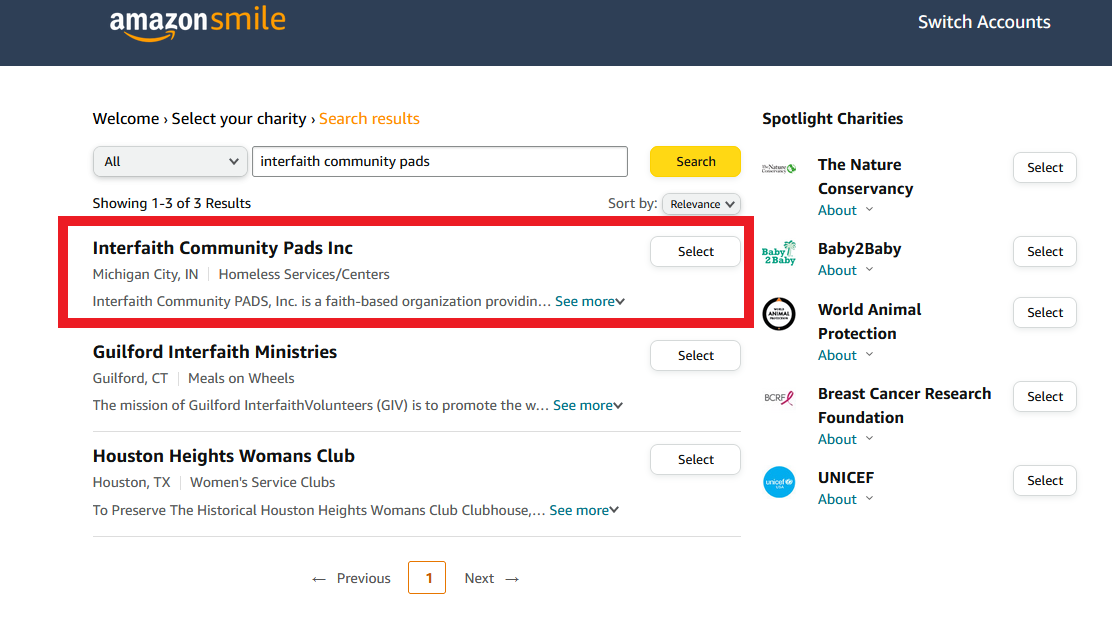
Task: Select Houston Heights Womans Club charity
Action: [x=695, y=460]
